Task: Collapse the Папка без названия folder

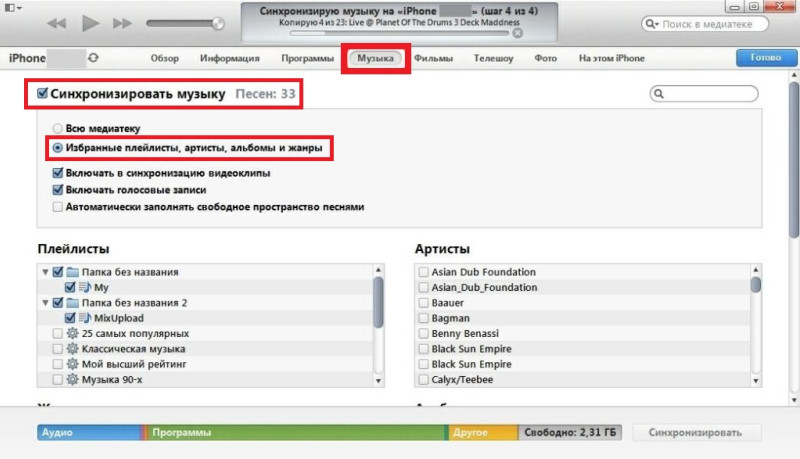Action: (x=45, y=272)
